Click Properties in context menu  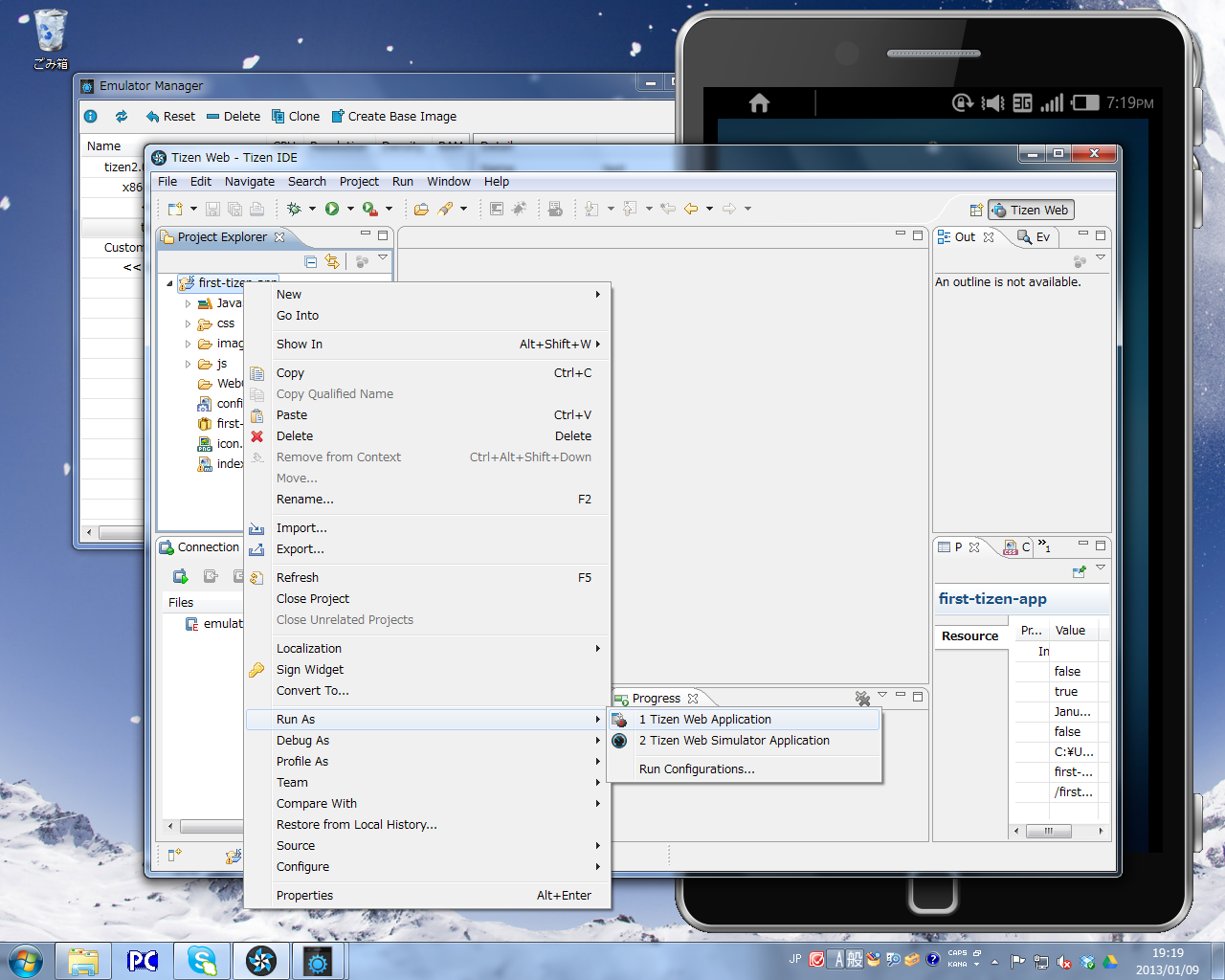(x=427, y=896)
